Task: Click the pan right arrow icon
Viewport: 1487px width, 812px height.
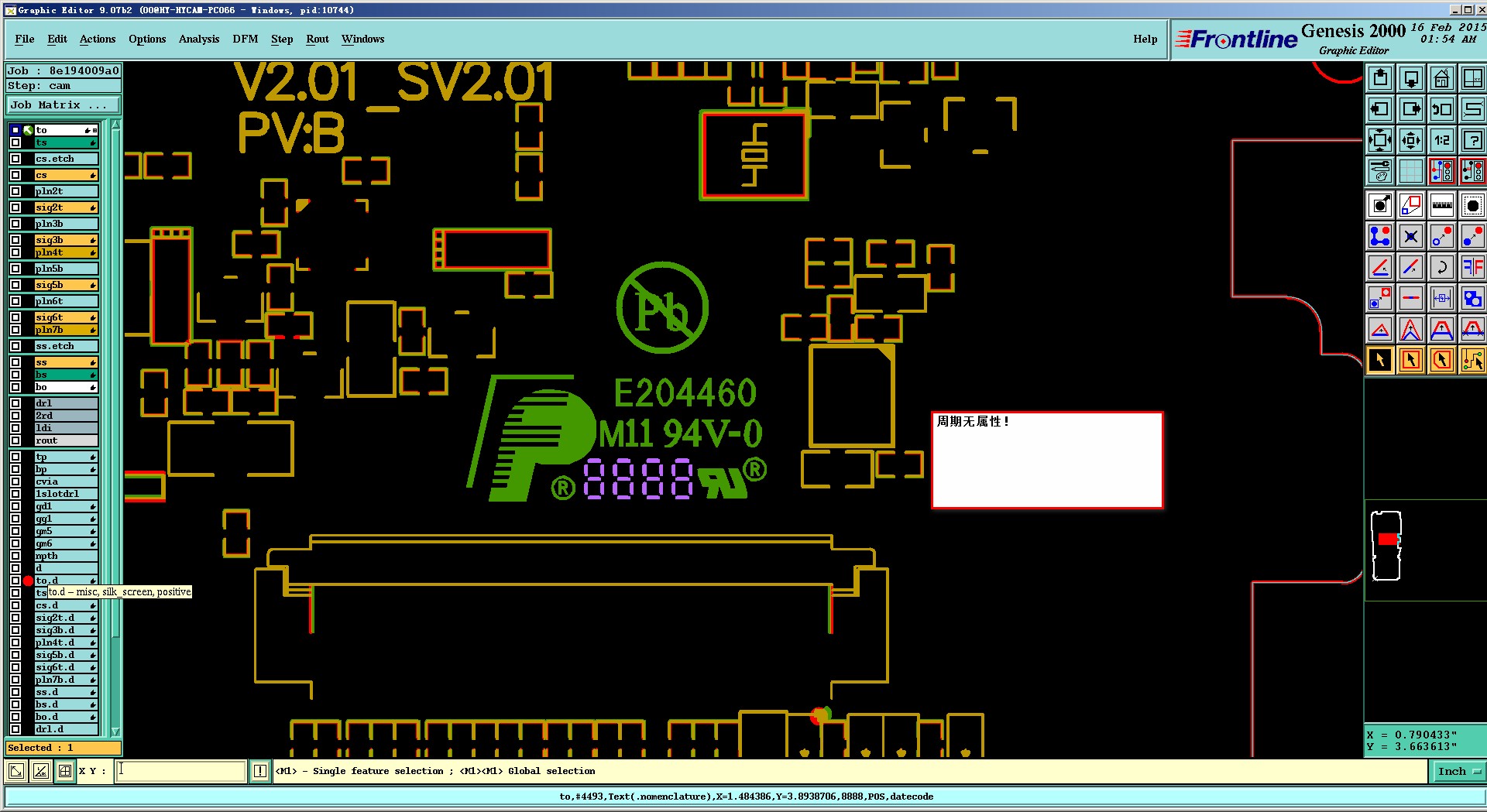Action: click(x=1411, y=109)
